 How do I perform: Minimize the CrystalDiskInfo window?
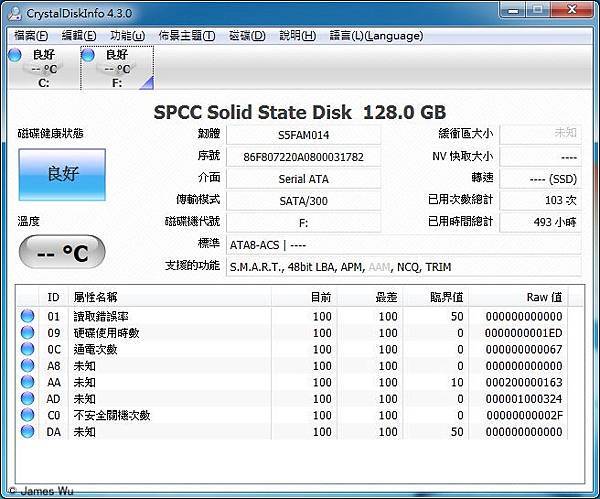(513, 10)
